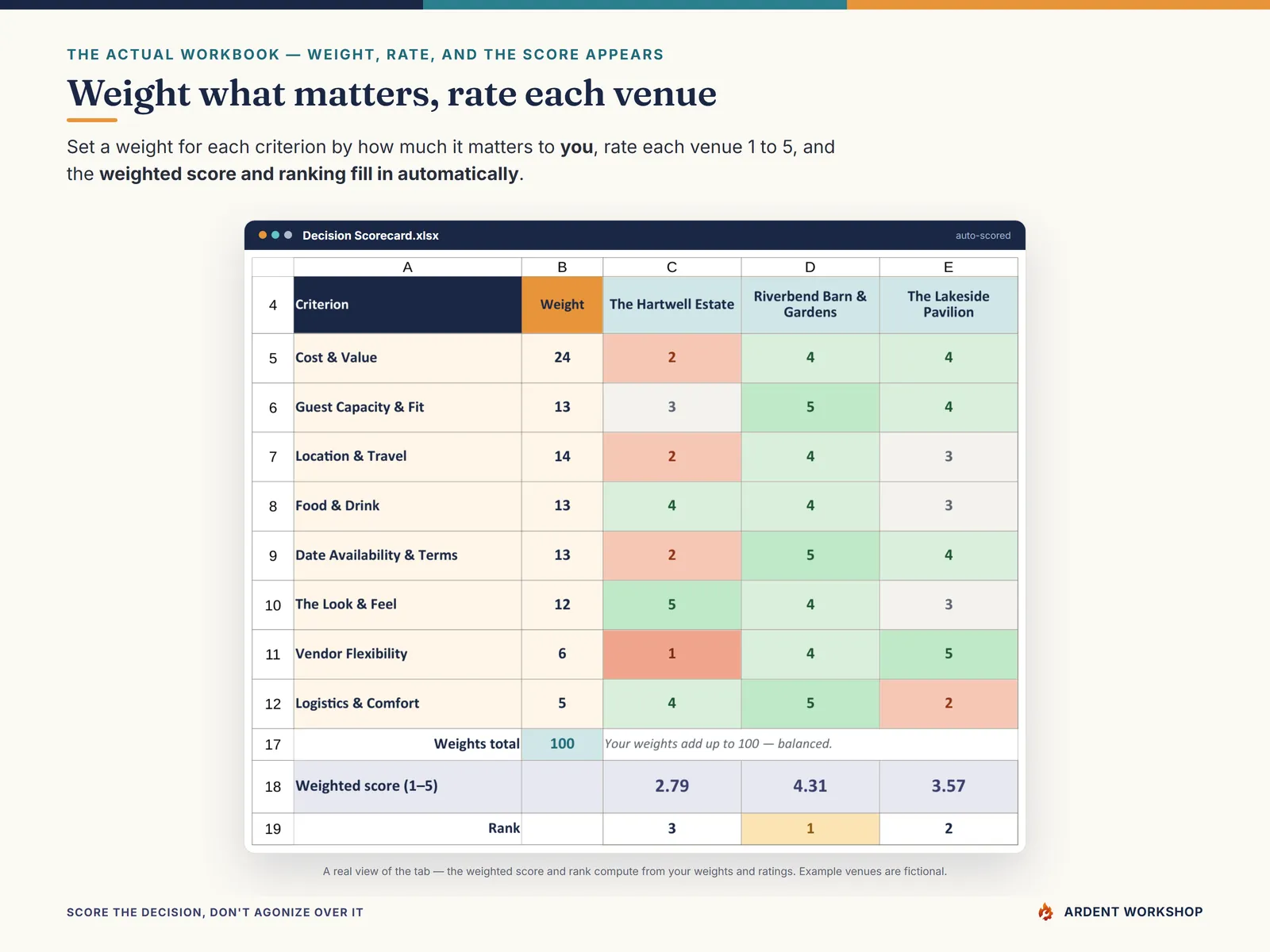Click the highlighted rank 1 cell
This screenshot has width=1270, height=952.
810,828
